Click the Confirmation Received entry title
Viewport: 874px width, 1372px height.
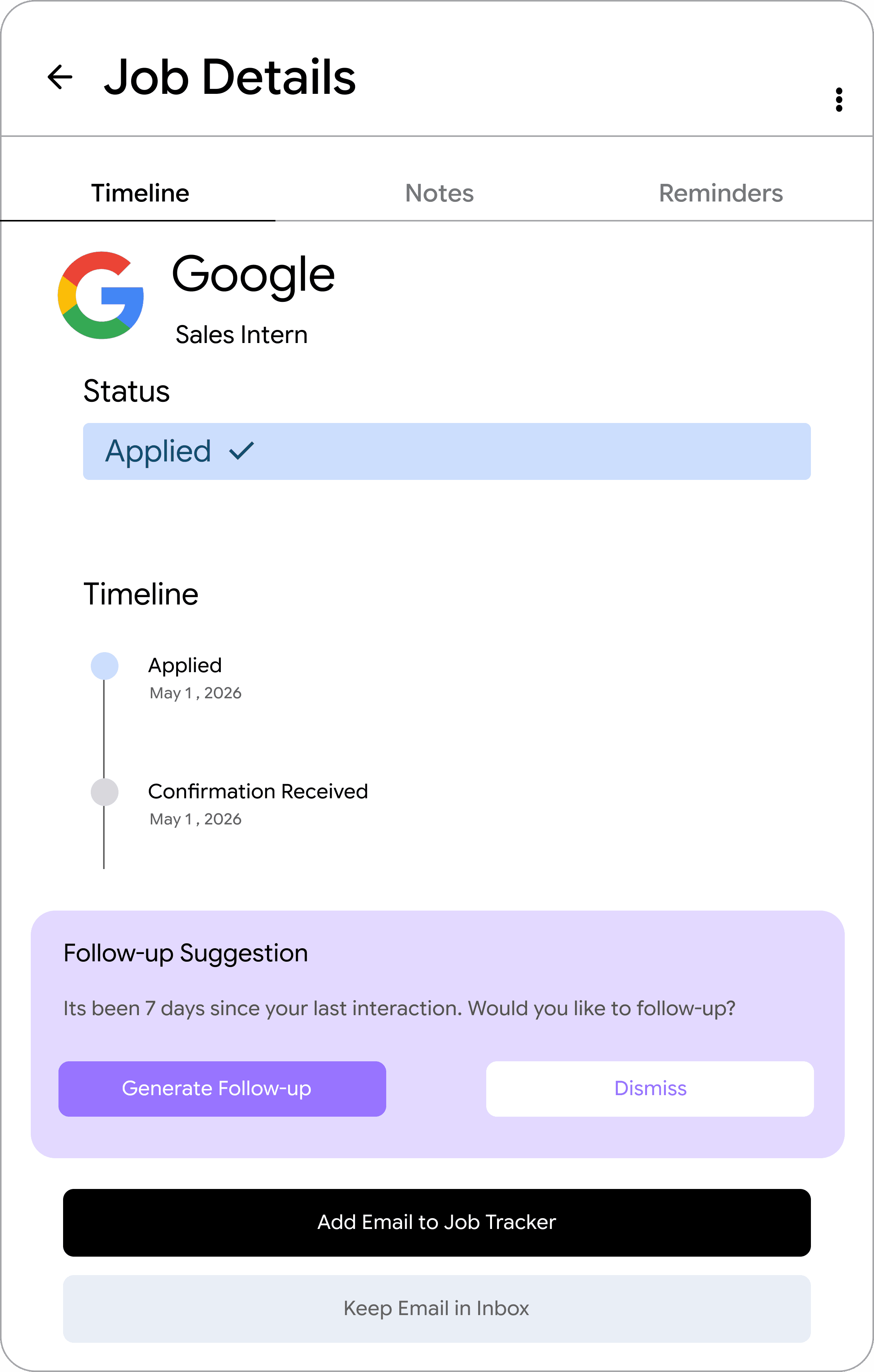[258, 791]
